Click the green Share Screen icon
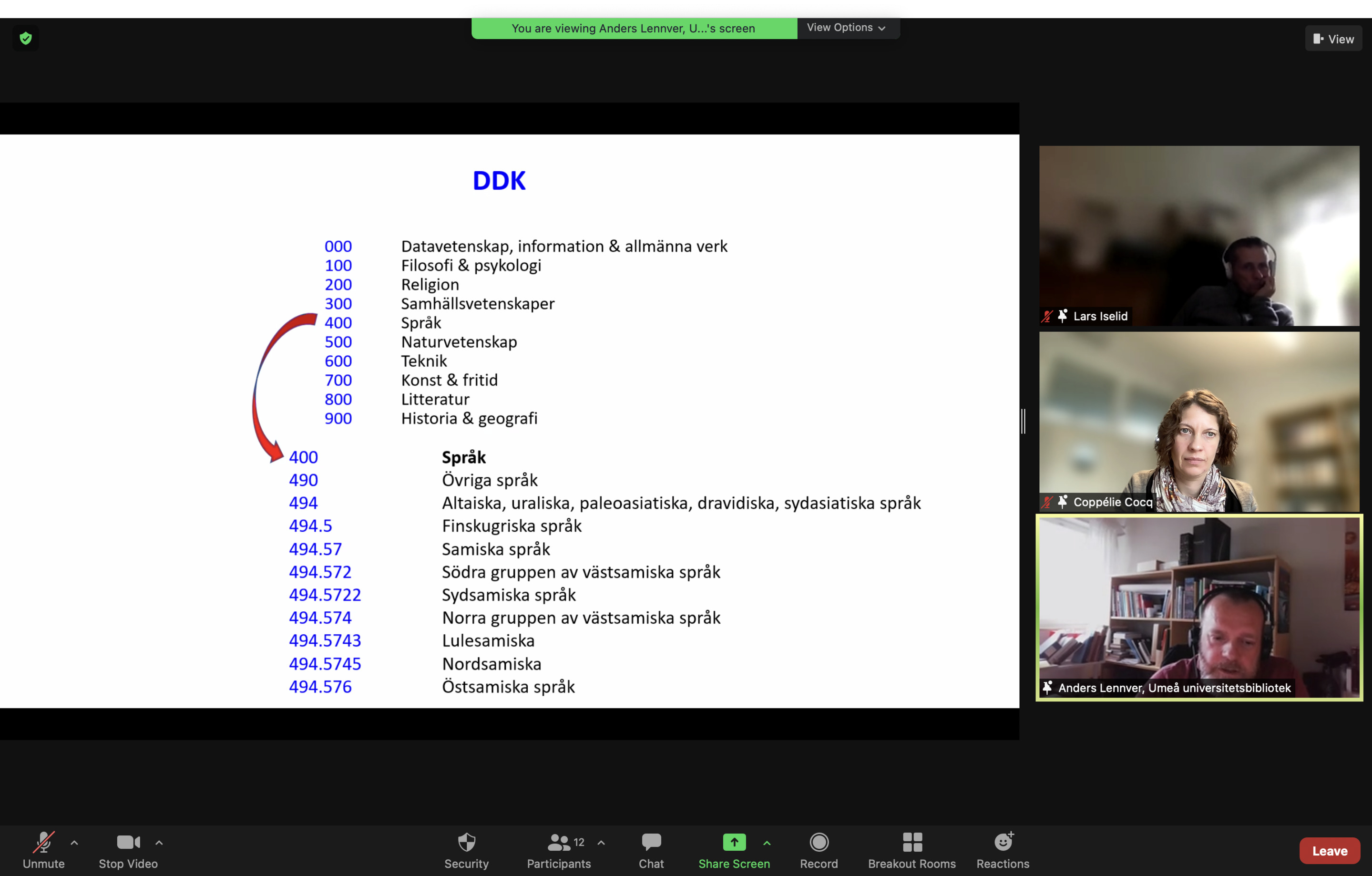 [x=734, y=842]
